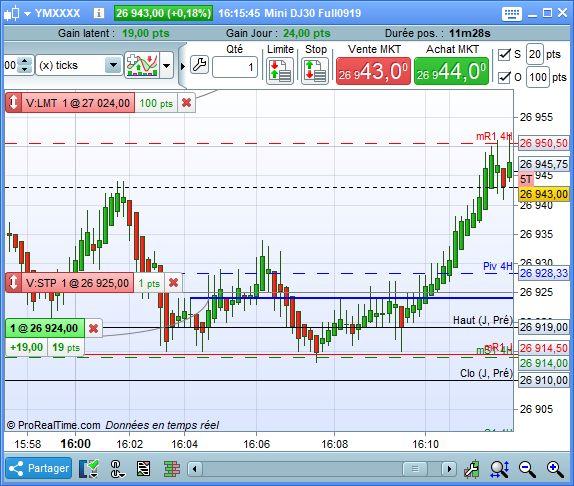Toggle the S stop checkbox
This screenshot has width=574, height=486.
(x=504, y=55)
